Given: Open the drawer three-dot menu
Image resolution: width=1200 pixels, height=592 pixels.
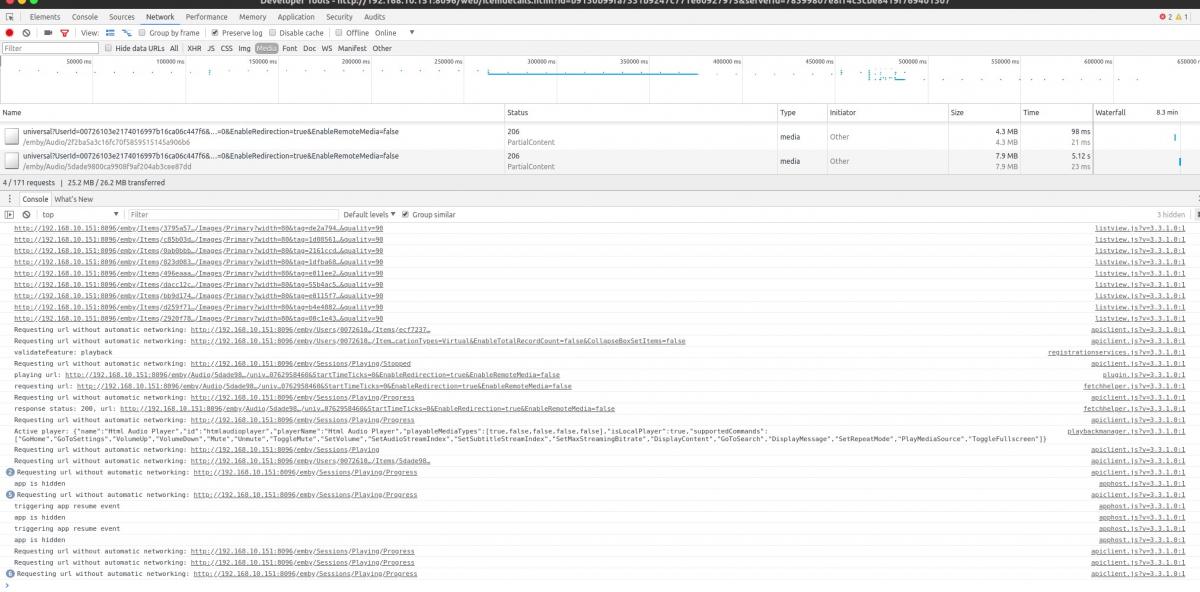Looking at the screenshot, I should pos(9,199).
